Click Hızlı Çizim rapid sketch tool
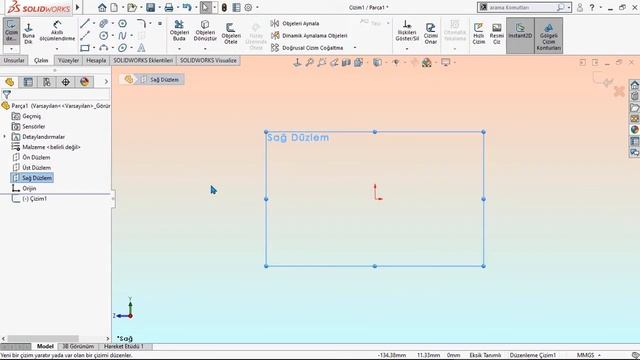This screenshot has width=640, height=360. 478,33
